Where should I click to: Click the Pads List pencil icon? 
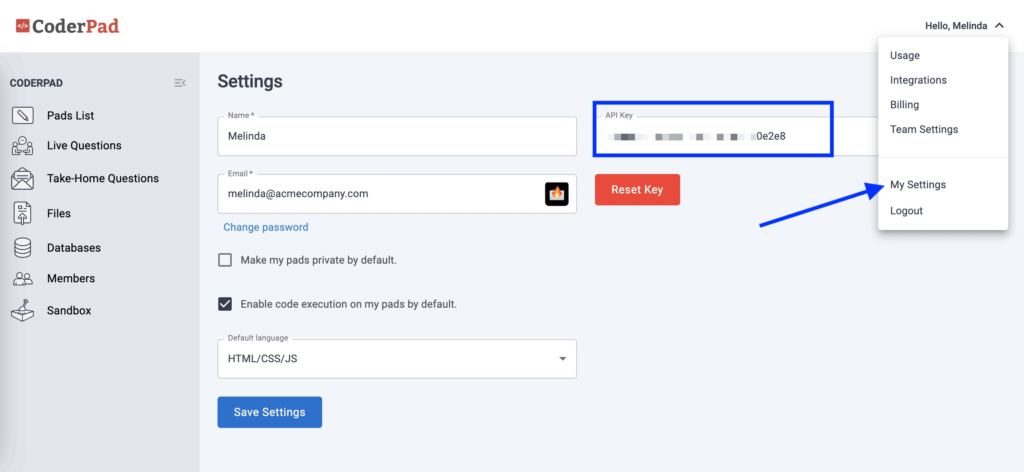click(22, 116)
